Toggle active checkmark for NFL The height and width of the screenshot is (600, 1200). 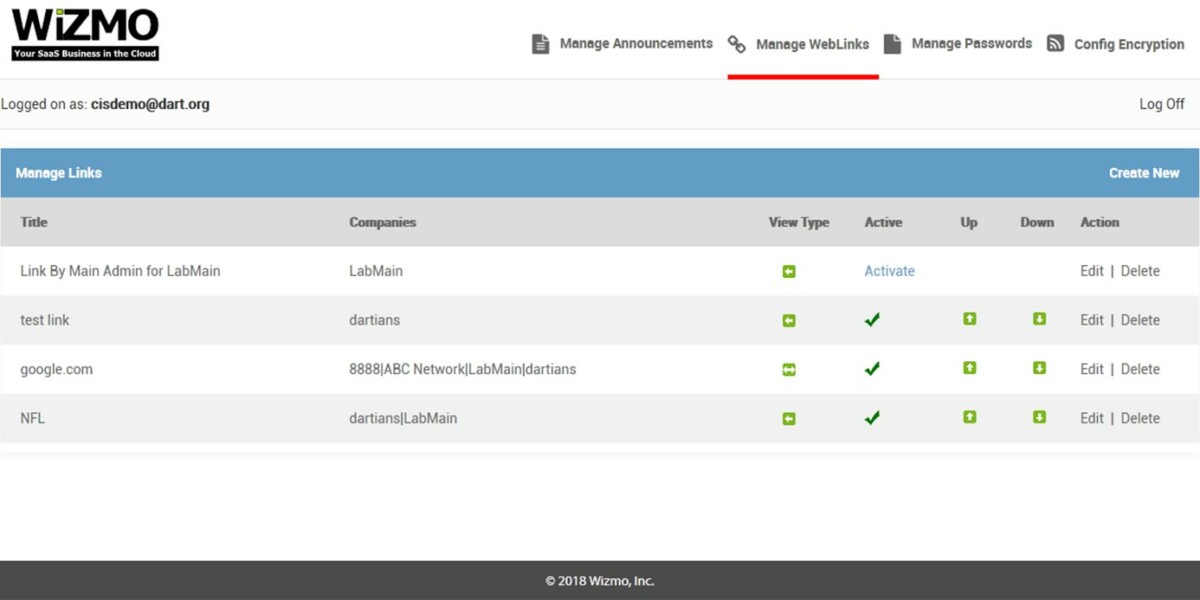point(872,418)
